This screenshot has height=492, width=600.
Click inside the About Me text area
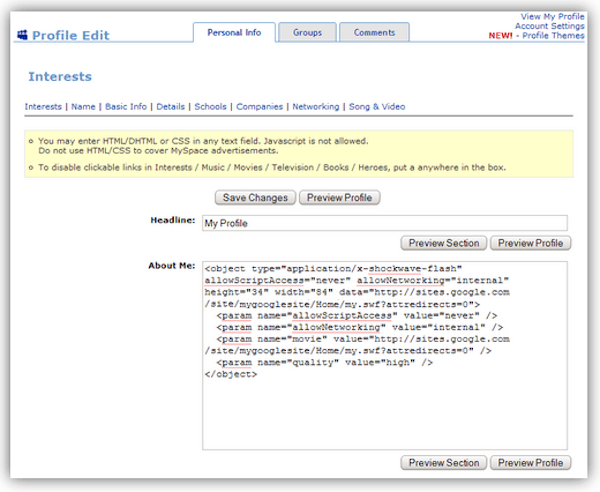click(x=385, y=355)
